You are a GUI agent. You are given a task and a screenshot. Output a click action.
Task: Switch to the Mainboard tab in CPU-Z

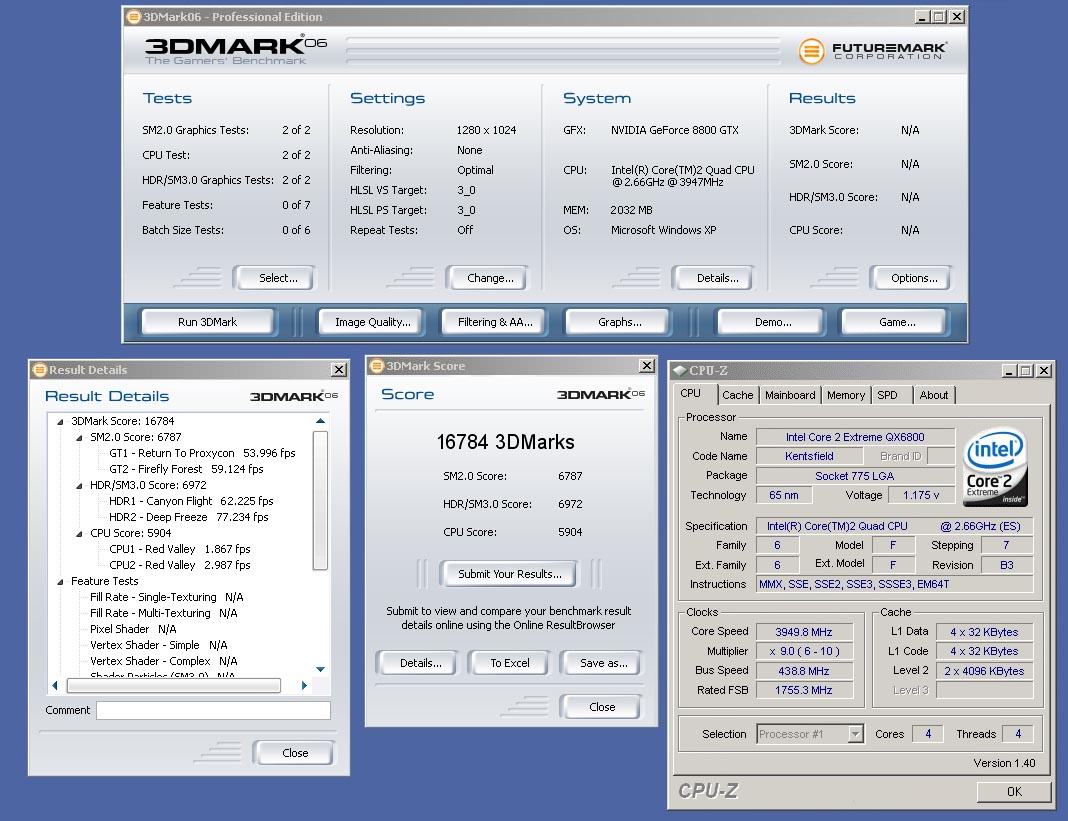pyautogui.click(x=790, y=395)
